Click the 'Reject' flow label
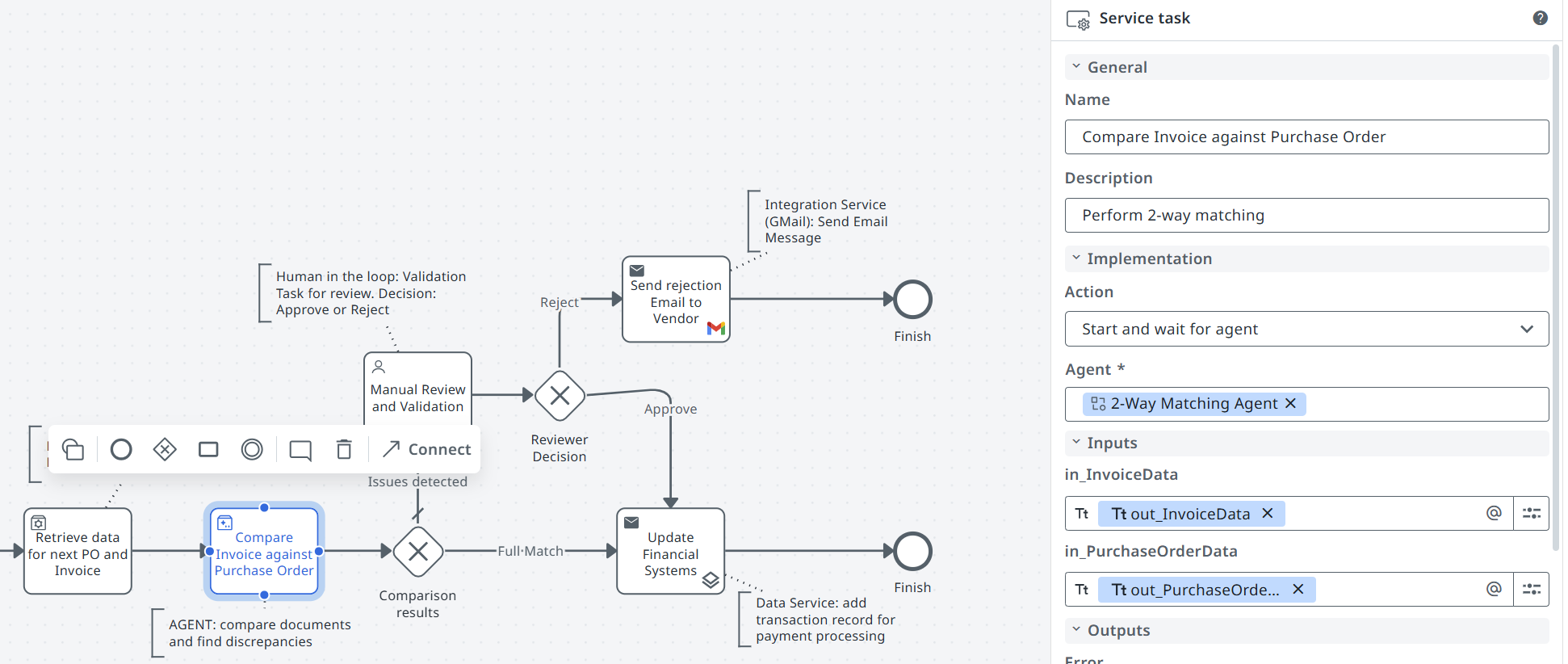1568x664 pixels. (x=560, y=302)
